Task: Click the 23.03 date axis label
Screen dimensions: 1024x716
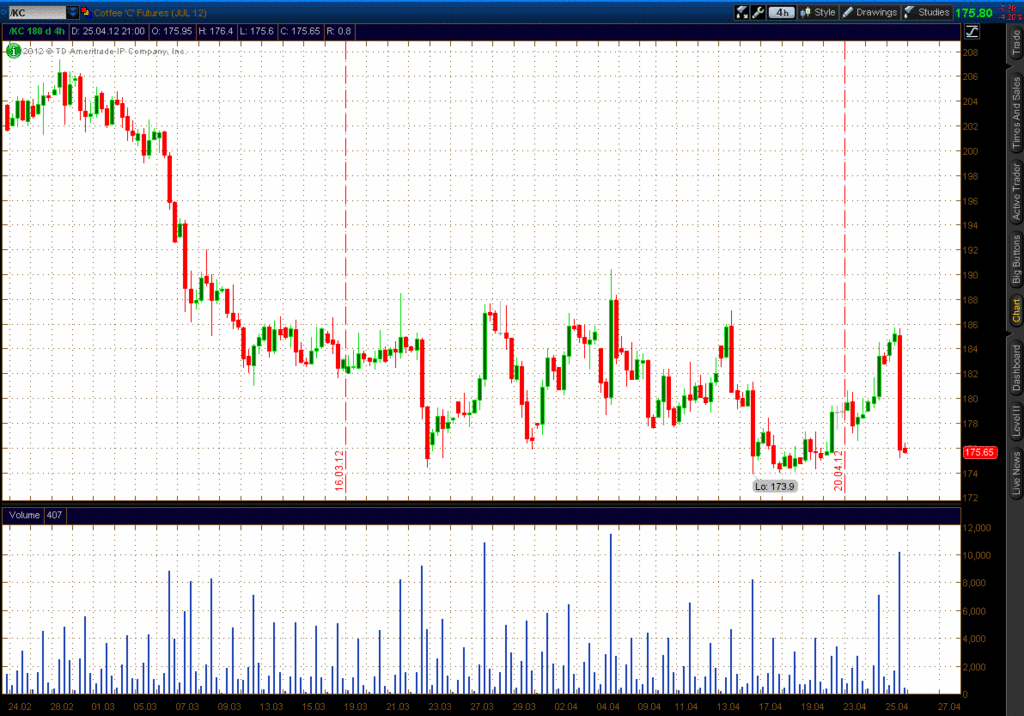Action: (440, 706)
